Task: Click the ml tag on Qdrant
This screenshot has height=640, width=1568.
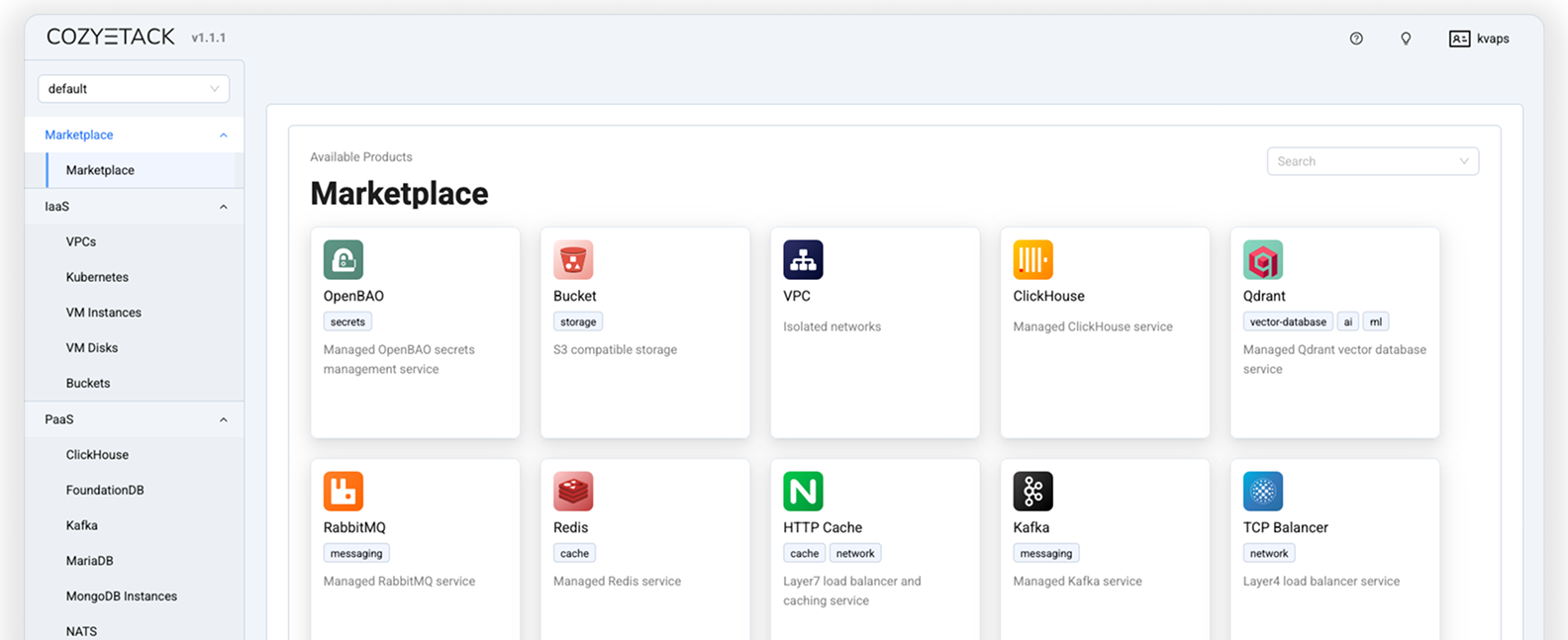Action: 1376,321
